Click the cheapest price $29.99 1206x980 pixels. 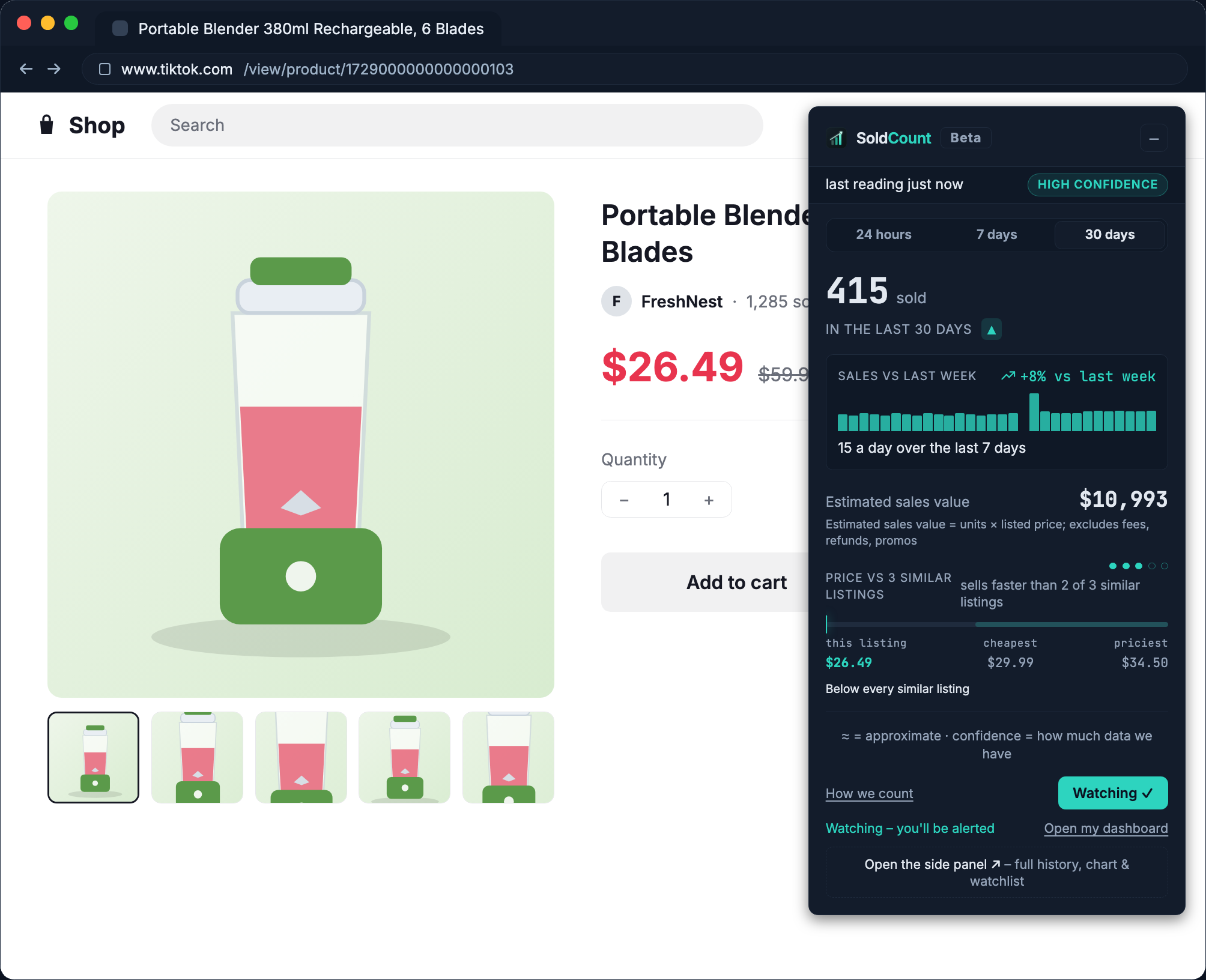pyautogui.click(x=1010, y=663)
